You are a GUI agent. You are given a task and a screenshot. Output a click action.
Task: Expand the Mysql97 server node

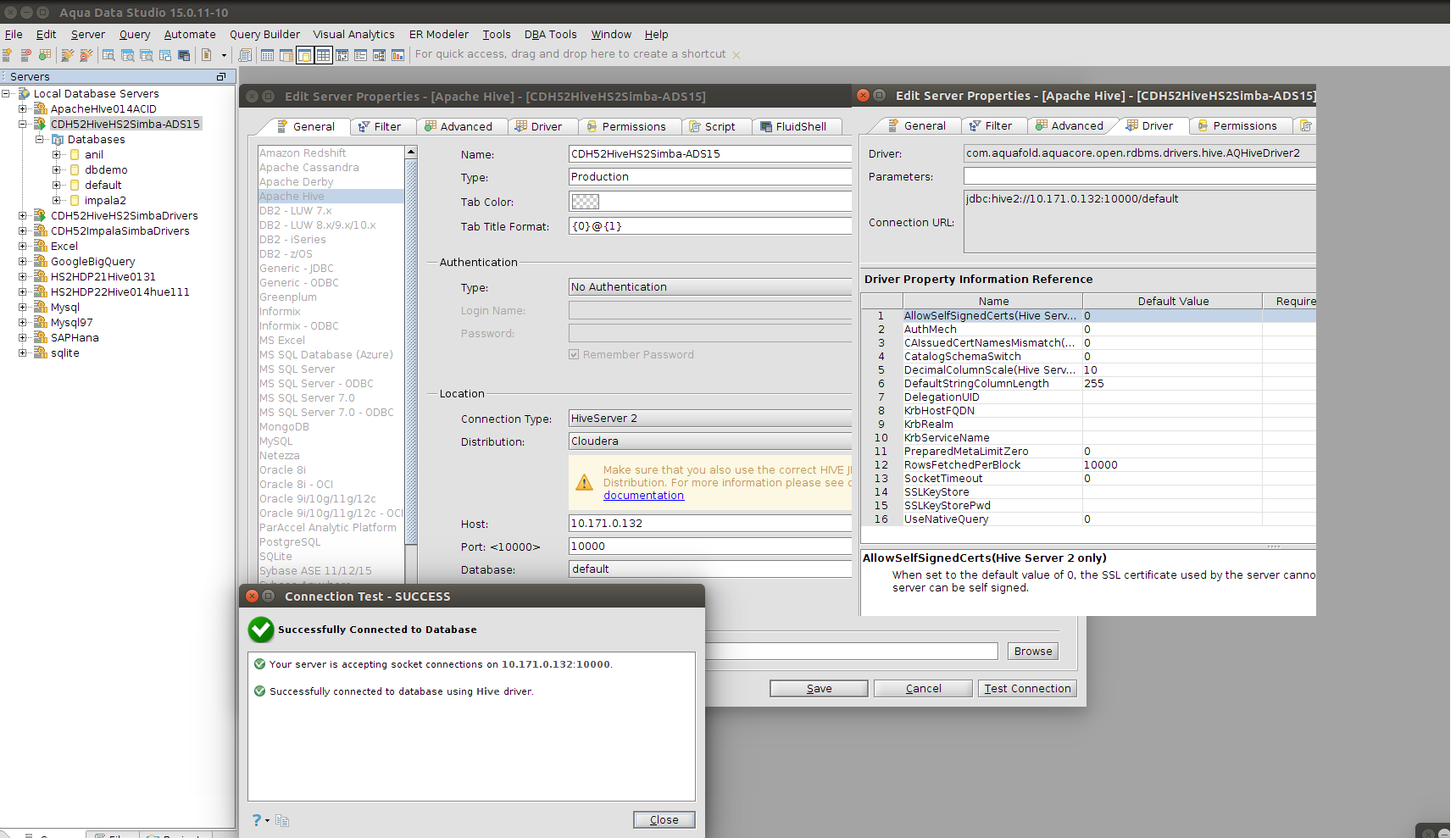pyautogui.click(x=23, y=322)
